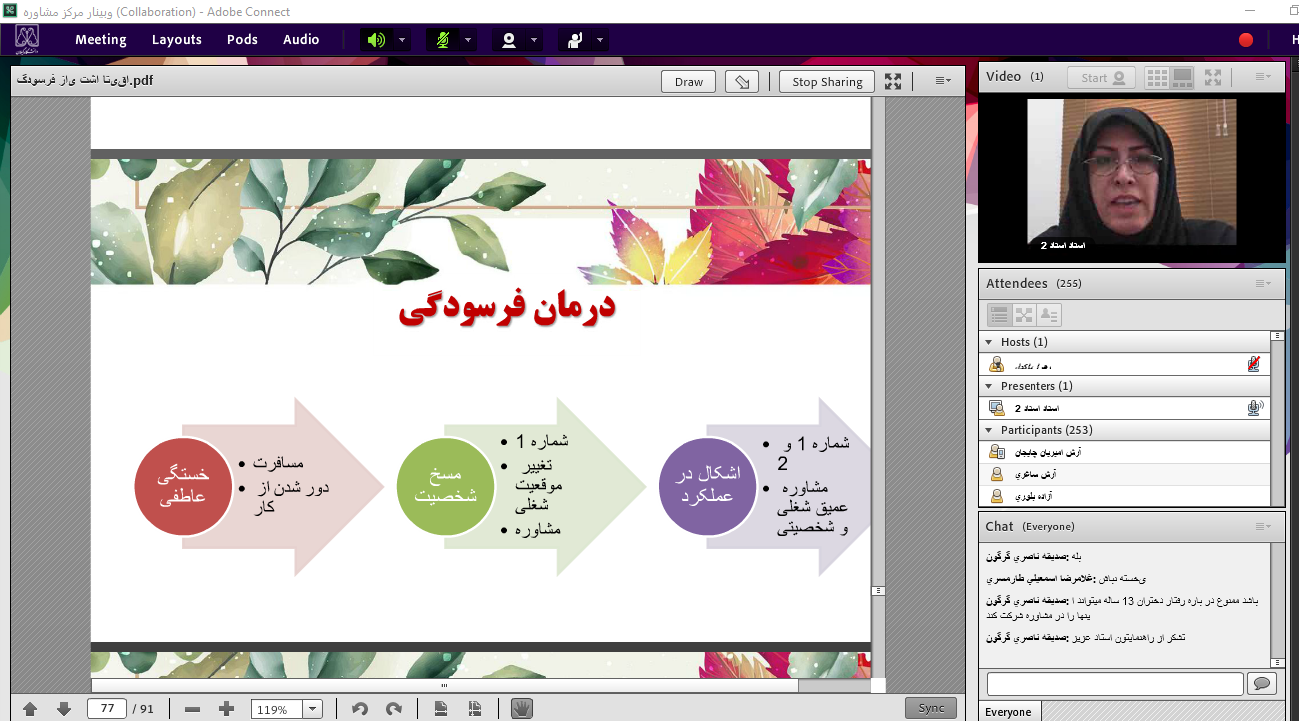Image resolution: width=1299 pixels, height=721 pixels.
Task: Make the Share pod full screen
Action: [893, 82]
